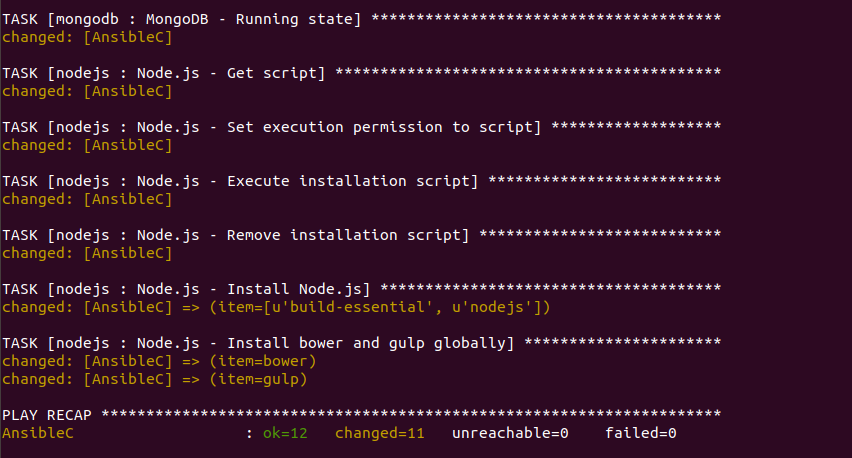Click the 'unreachable=0' value in the recap
The image size is (852, 458).
click(510, 433)
